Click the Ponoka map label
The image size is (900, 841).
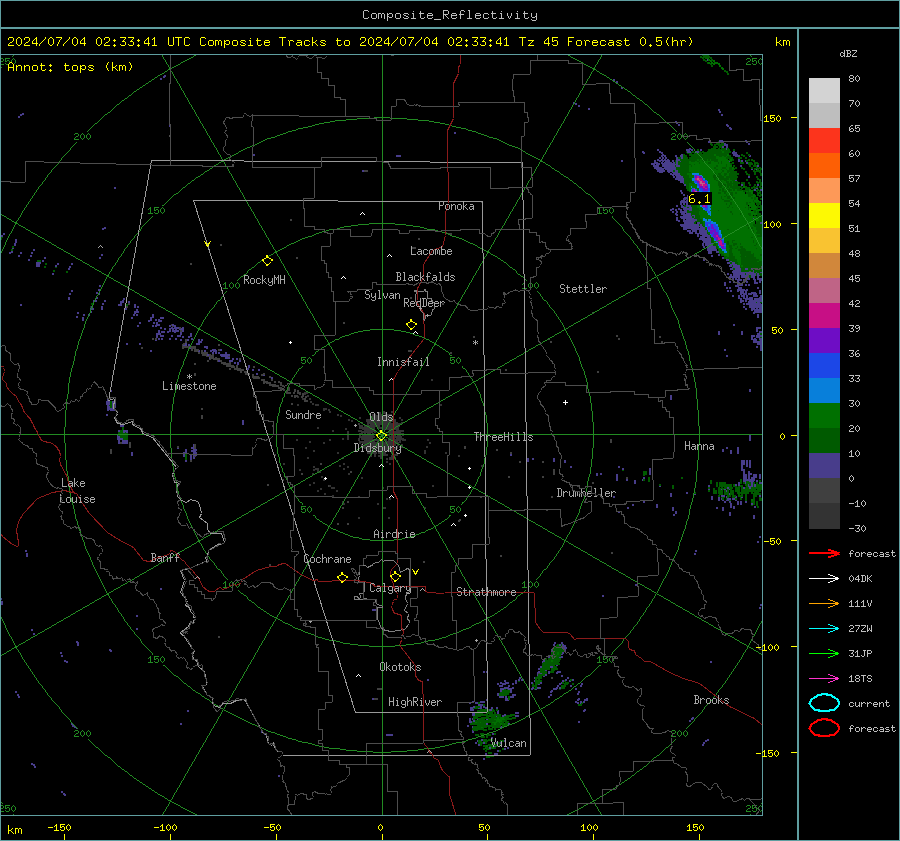pos(456,206)
